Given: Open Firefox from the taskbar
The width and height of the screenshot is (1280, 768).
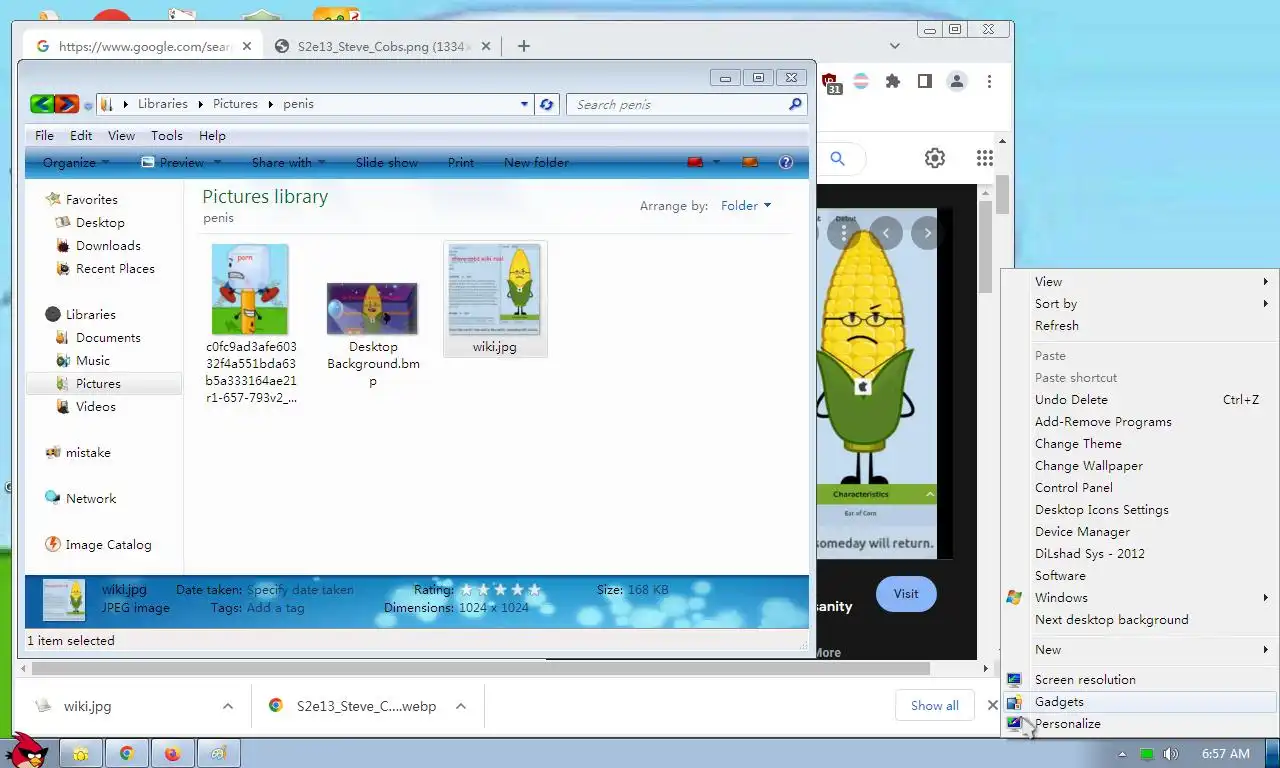Looking at the screenshot, I should pyautogui.click(x=173, y=753).
